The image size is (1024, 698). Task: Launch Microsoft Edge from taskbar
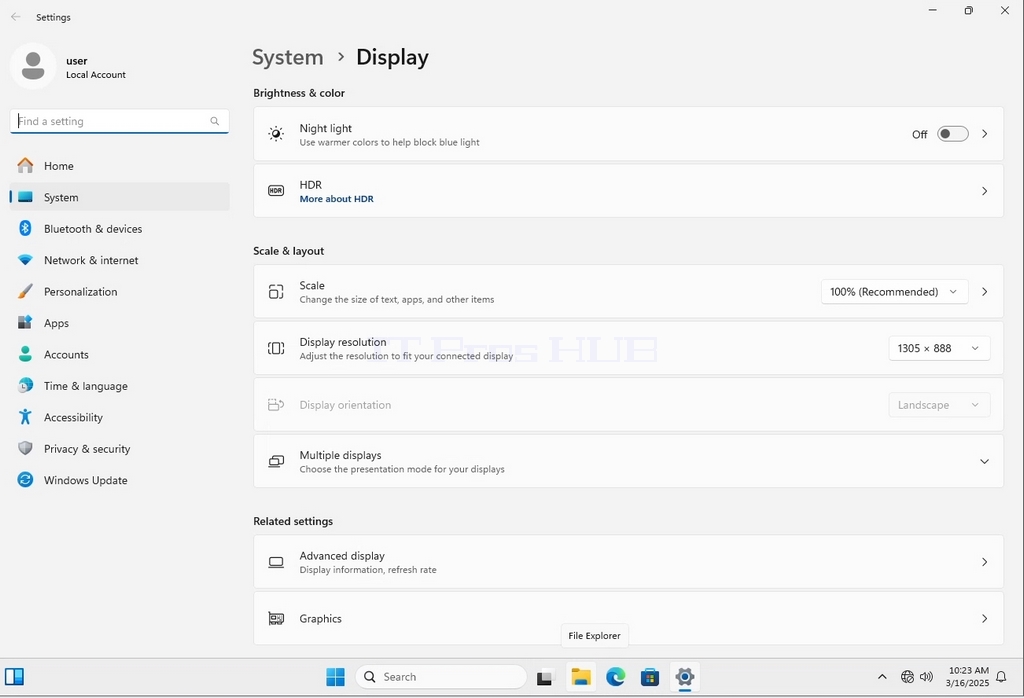[x=615, y=677]
